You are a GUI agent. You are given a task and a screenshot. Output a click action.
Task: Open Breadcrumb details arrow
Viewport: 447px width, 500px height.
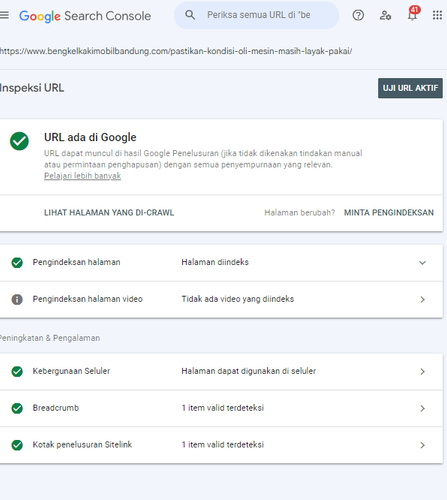tap(422, 408)
